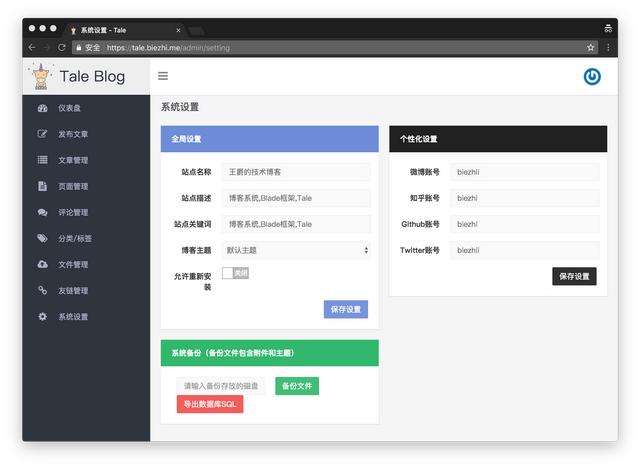Click the article management list icon

[42, 160]
